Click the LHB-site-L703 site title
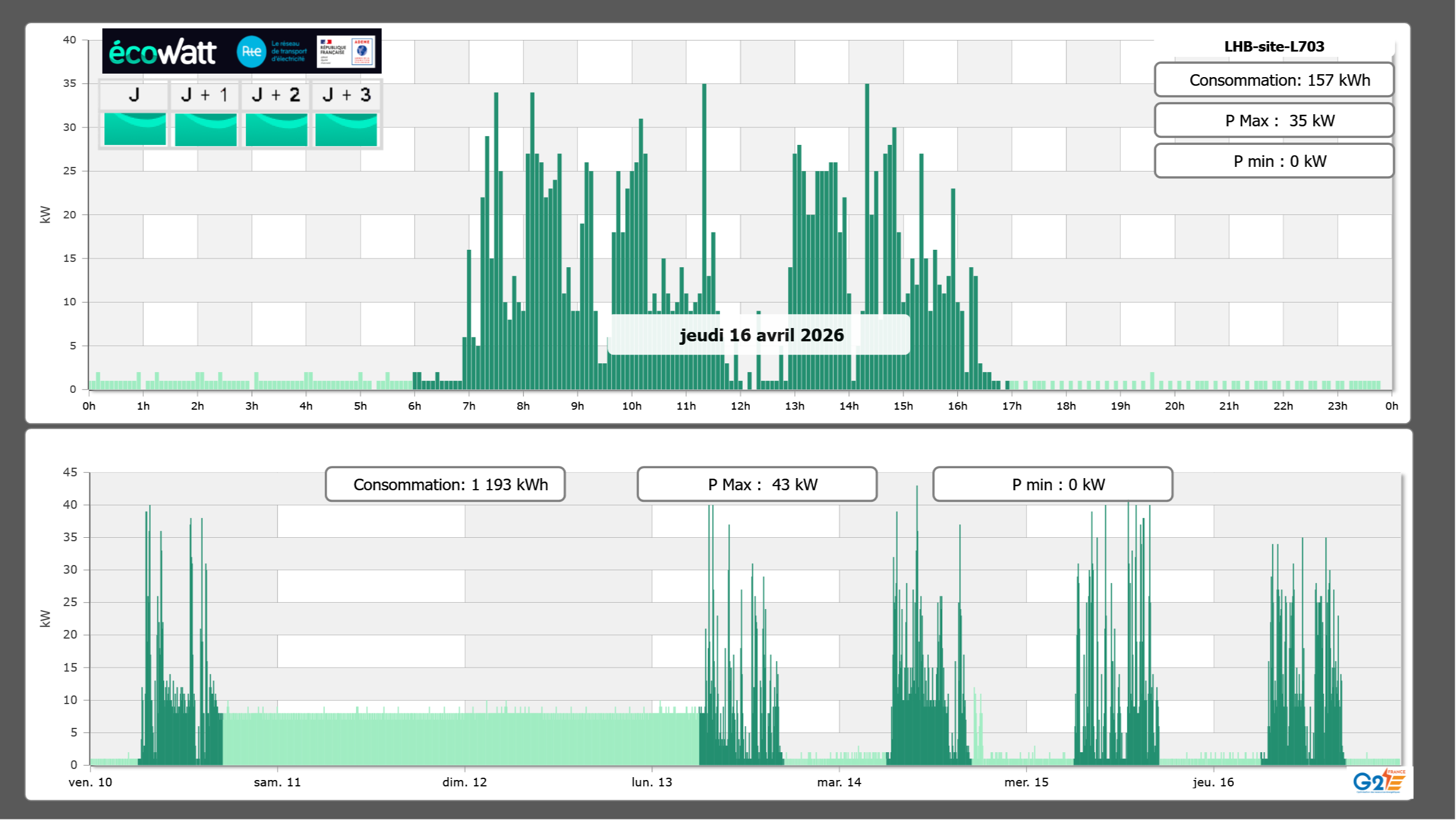The width and height of the screenshot is (1456, 820). [1273, 46]
